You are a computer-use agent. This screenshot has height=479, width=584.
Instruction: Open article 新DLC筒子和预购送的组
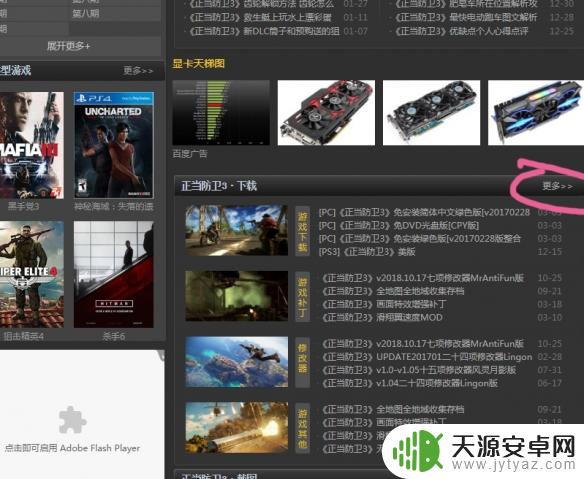click(x=264, y=31)
